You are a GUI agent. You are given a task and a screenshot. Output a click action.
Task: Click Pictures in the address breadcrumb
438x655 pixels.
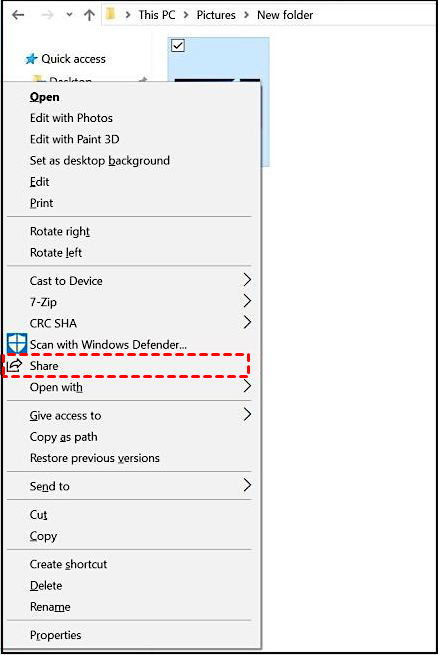coord(216,15)
